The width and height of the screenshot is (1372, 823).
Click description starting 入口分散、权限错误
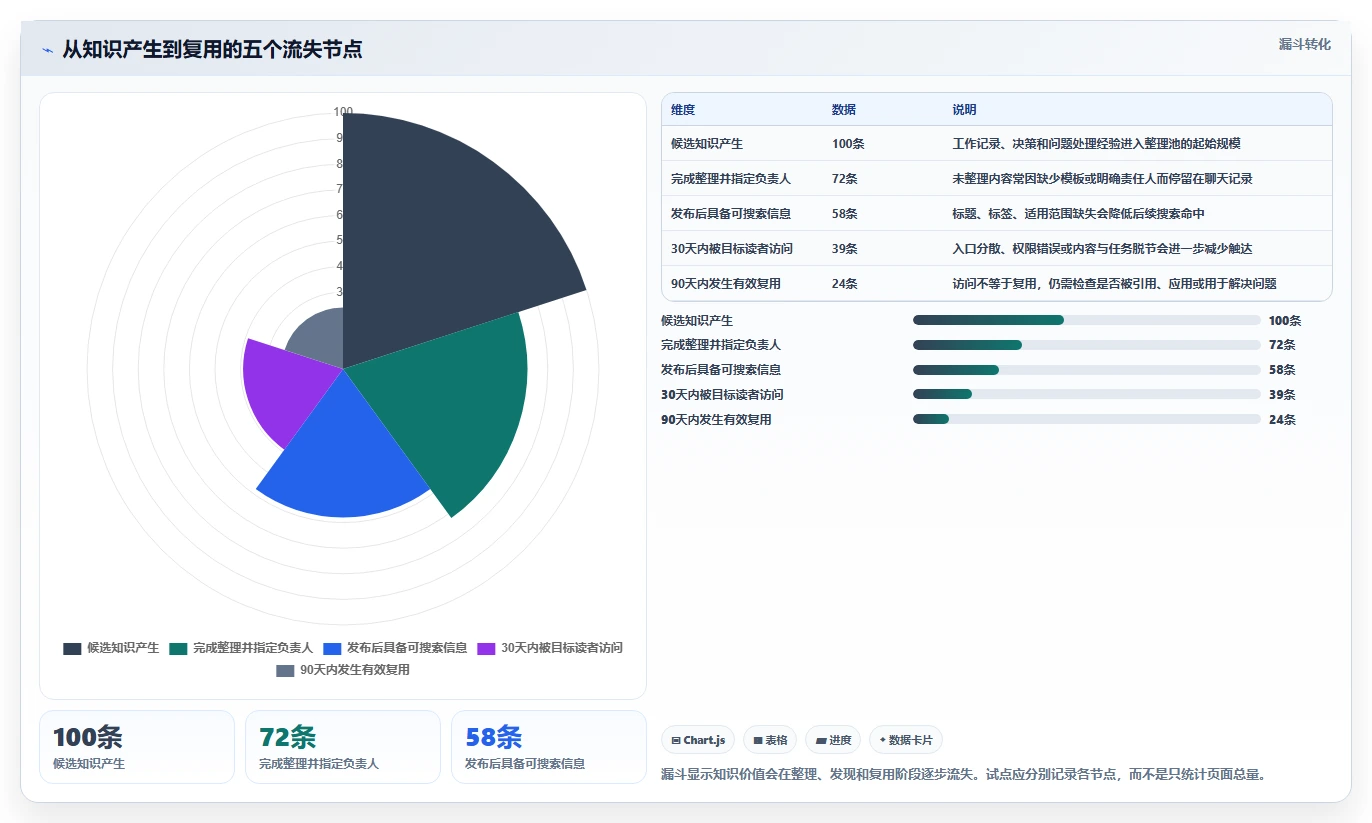tap(1102, 249)
